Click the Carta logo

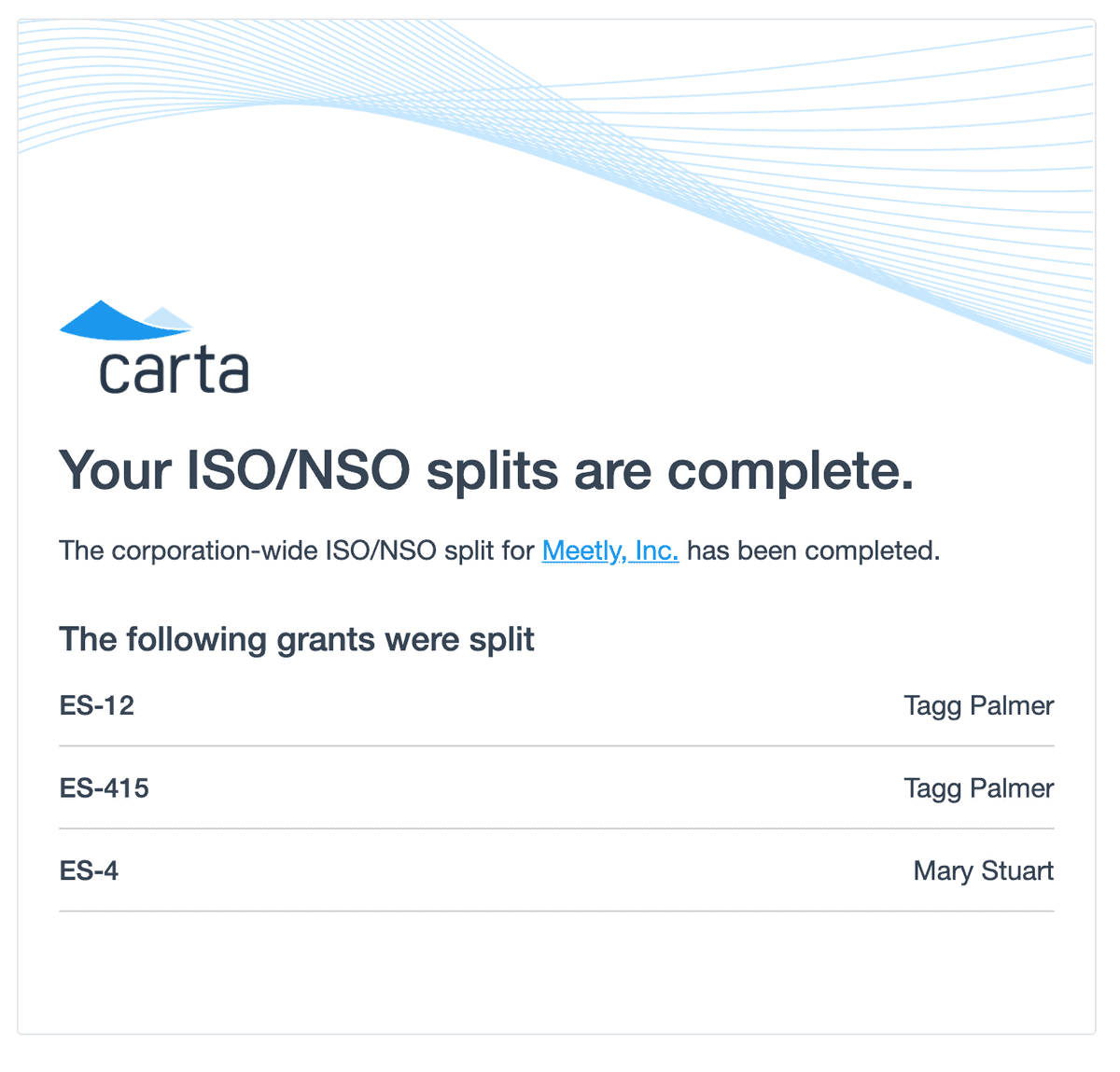pos(154,347)
